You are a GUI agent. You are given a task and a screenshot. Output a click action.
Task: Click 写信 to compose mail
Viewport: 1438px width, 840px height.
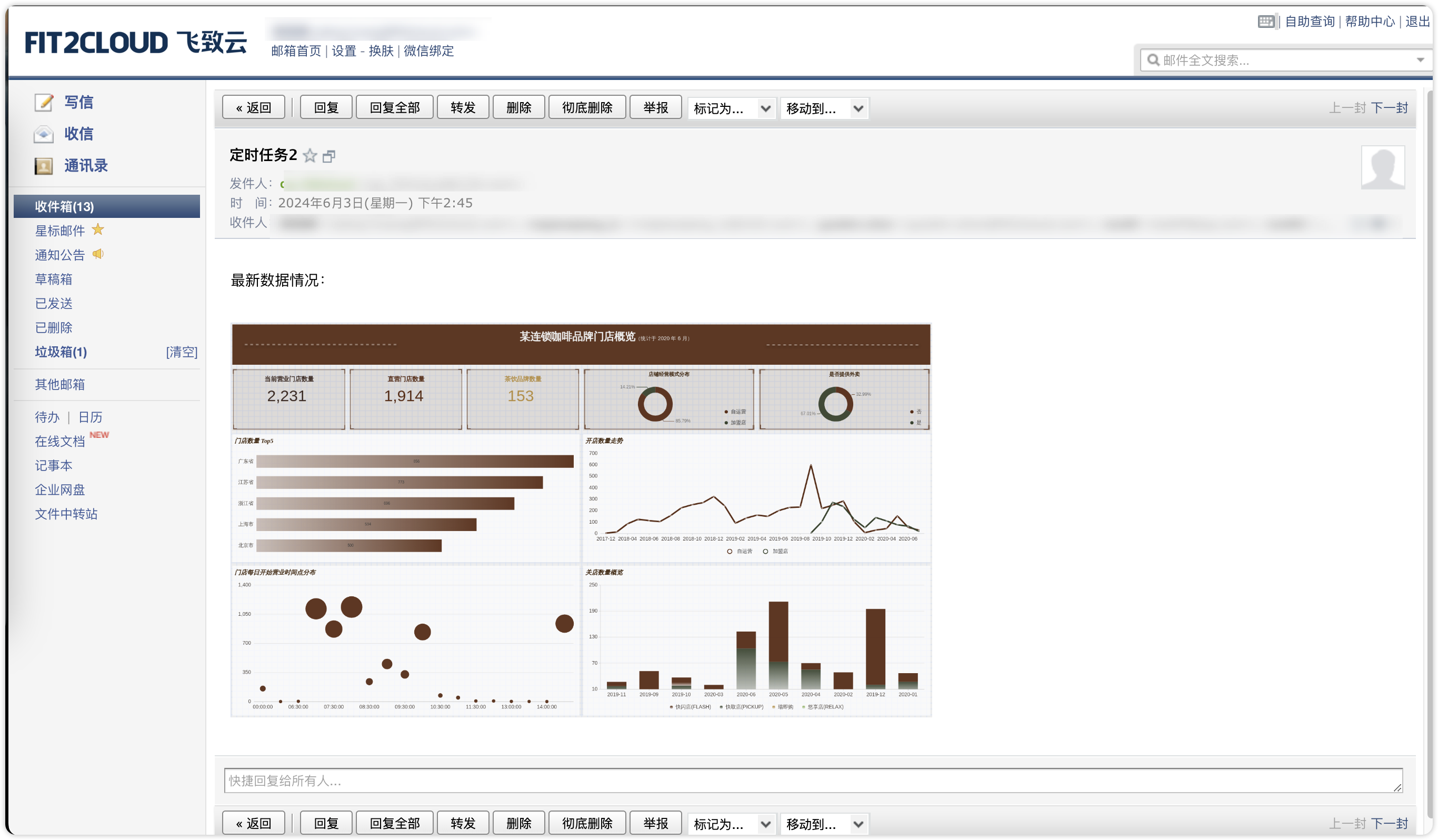point(79,102)
